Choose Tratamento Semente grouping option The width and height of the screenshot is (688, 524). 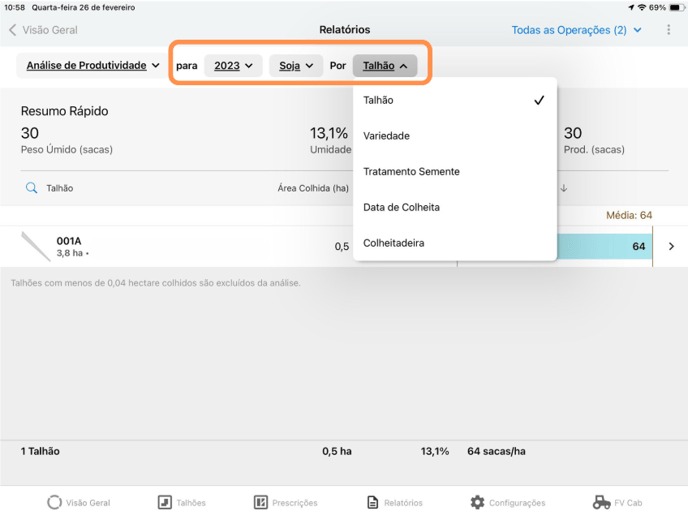(454, 172)
